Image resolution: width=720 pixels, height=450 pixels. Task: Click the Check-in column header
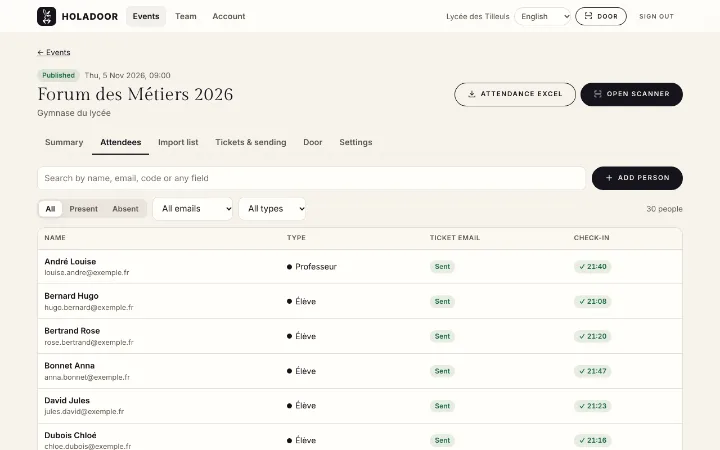coord(591,238)
